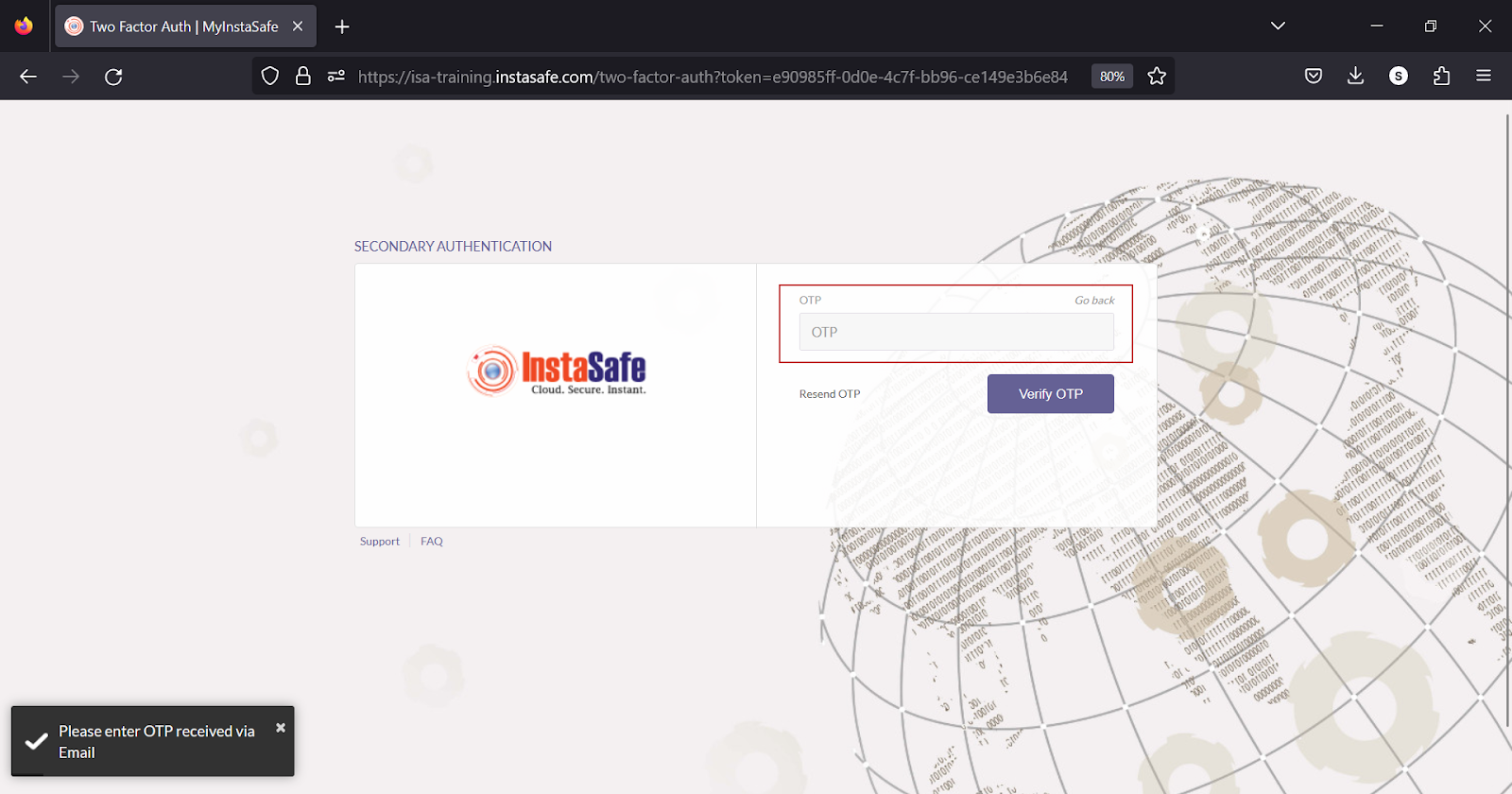Open the Firefox application menu
Viewport: 1512px width, 794px height.
(1484, 77)
